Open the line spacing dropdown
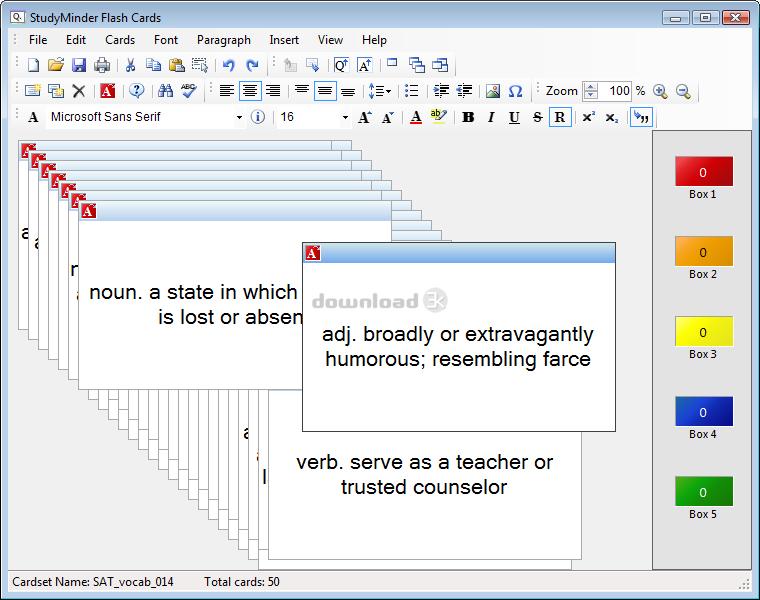This screenshot has height=600, width=760. [x=380, y=91]
